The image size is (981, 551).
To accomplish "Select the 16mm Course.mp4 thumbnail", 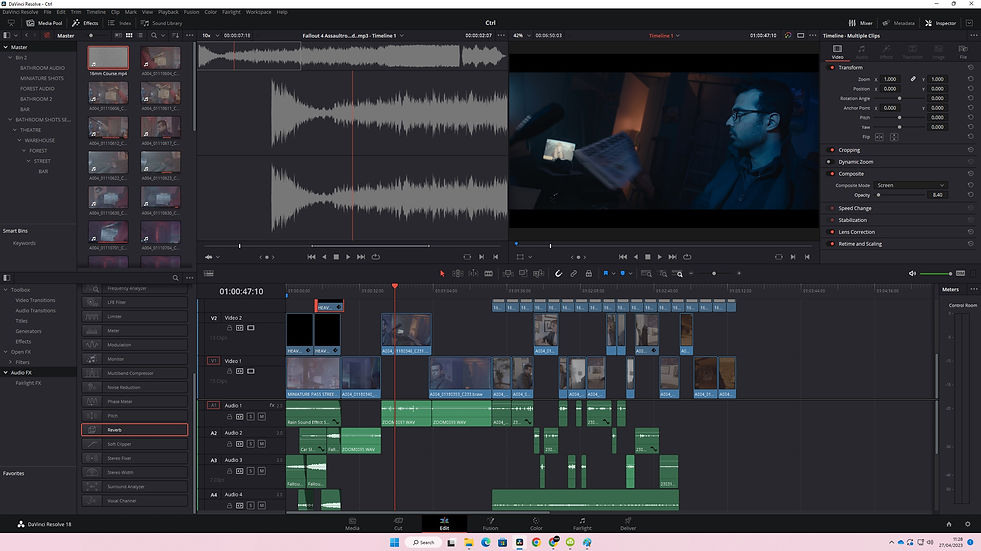I will click(x=108, y=60).
